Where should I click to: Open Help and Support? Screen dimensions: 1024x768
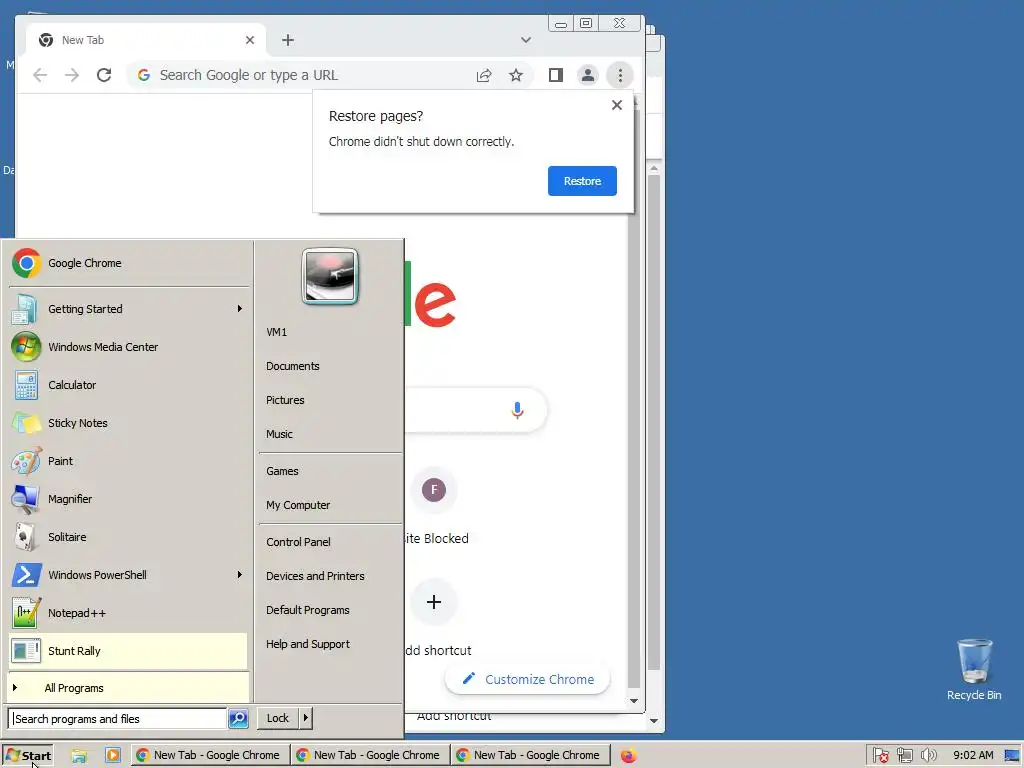[x=330, y=644]
